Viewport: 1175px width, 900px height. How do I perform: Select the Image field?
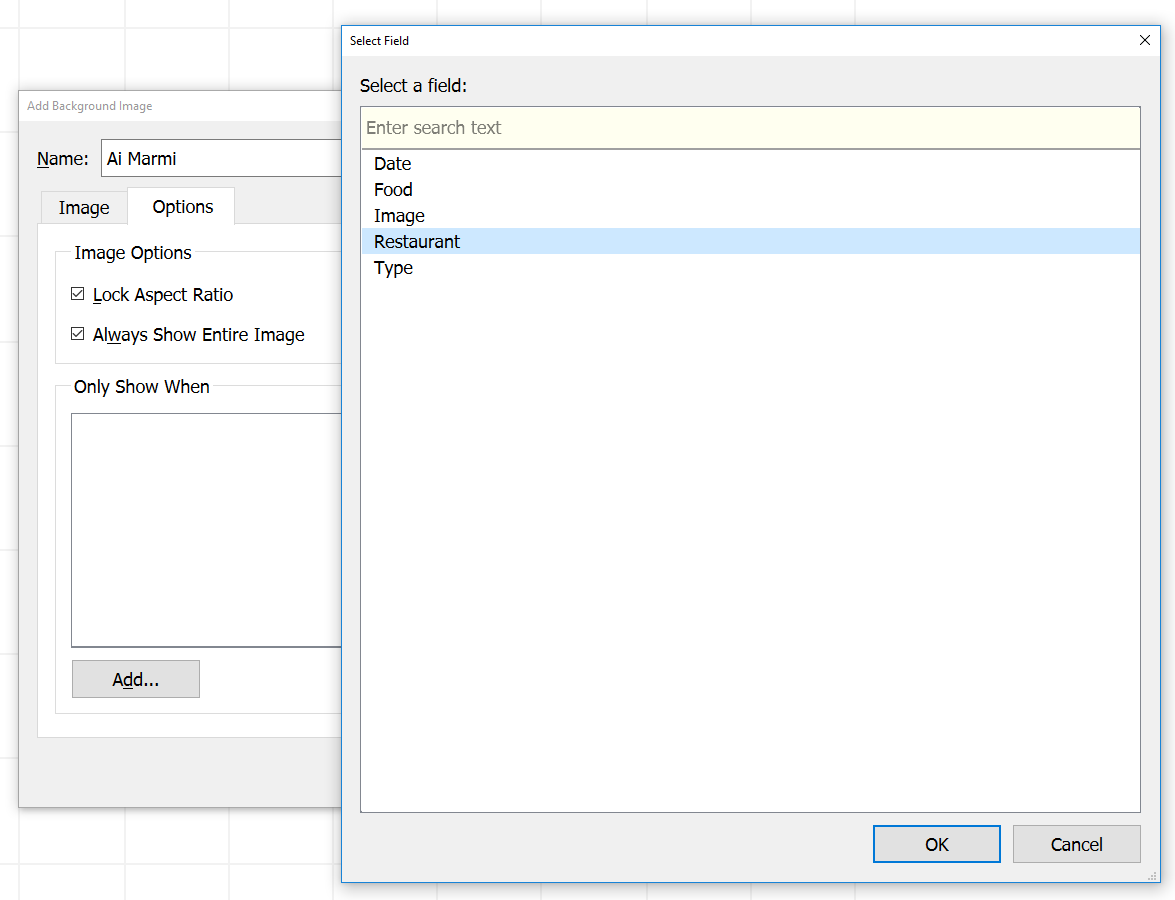(x=399, y=215)
